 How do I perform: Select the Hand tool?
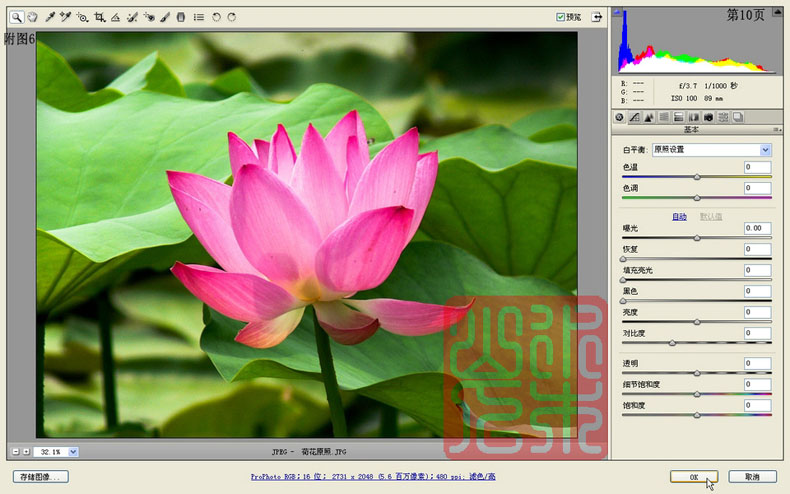[x=33, y=17]
